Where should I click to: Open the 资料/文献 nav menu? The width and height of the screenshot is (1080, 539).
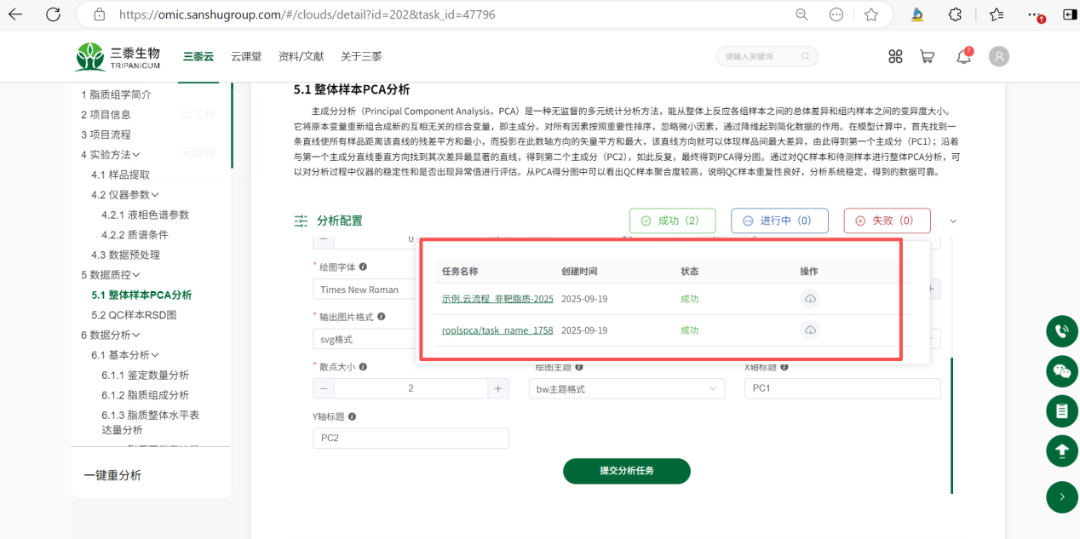301,57
